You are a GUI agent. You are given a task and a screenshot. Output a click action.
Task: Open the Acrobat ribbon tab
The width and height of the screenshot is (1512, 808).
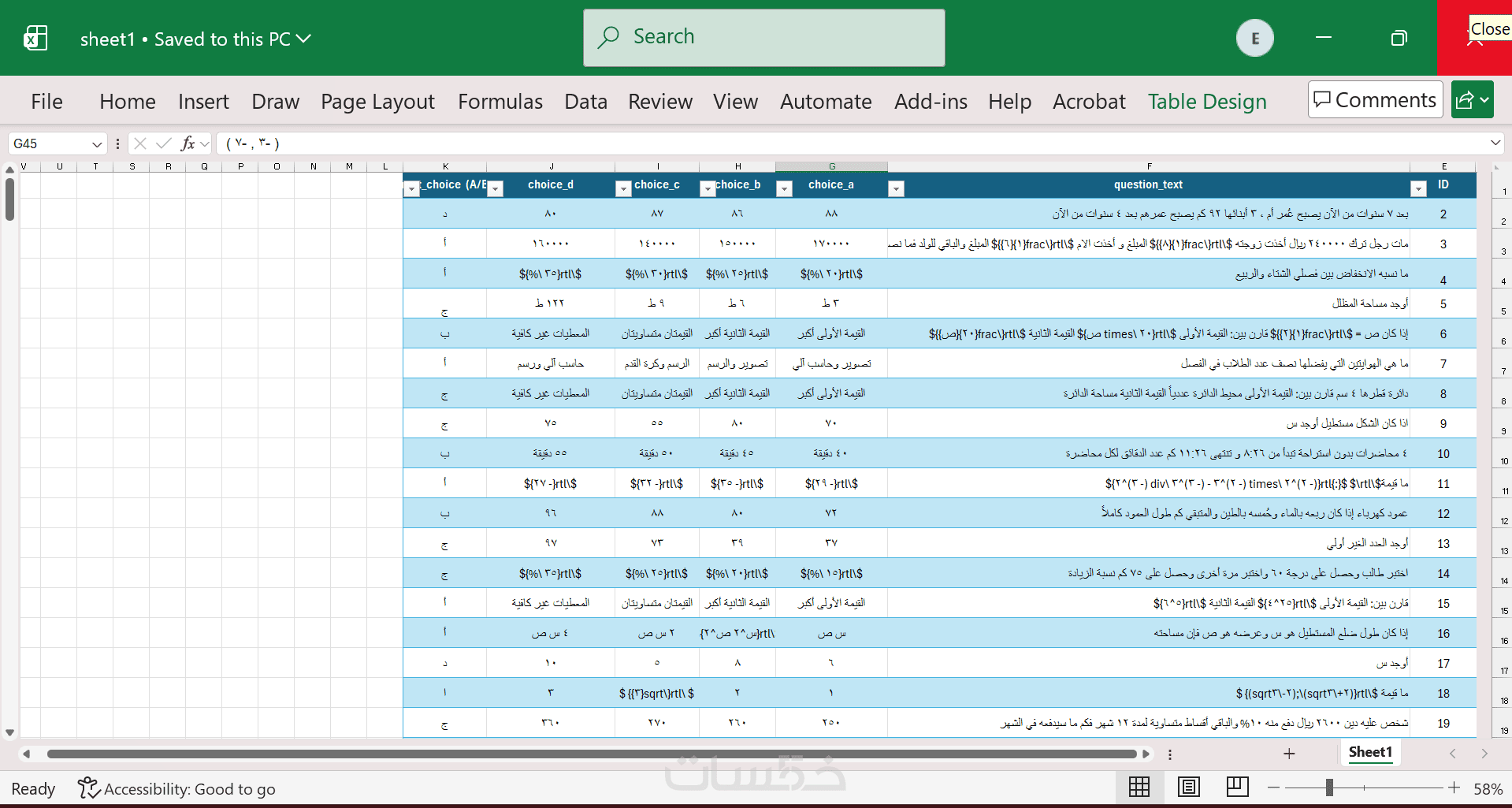tap(1089, 102)
